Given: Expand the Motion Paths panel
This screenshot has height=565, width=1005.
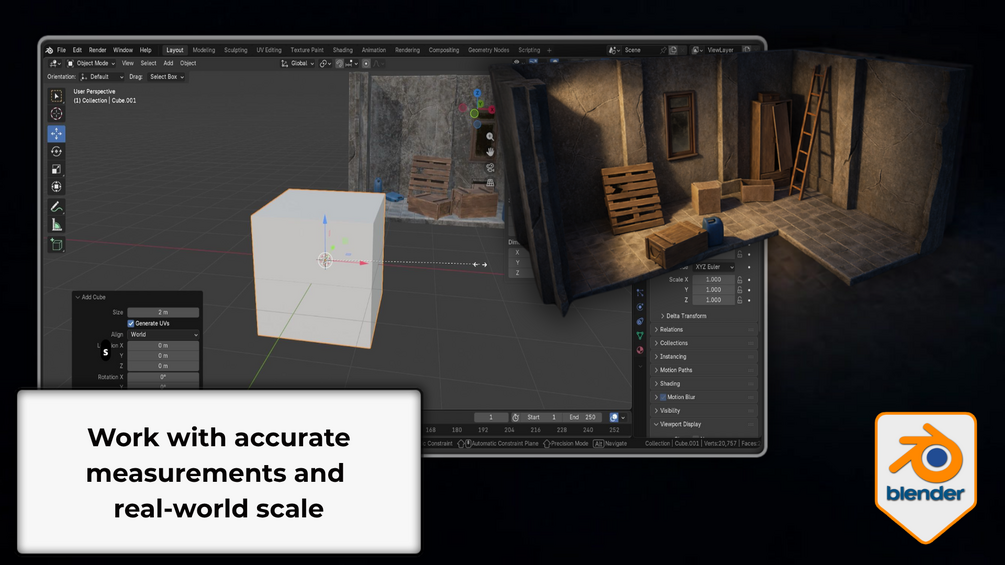Looking at the screenshot, I should pos(704,370).
